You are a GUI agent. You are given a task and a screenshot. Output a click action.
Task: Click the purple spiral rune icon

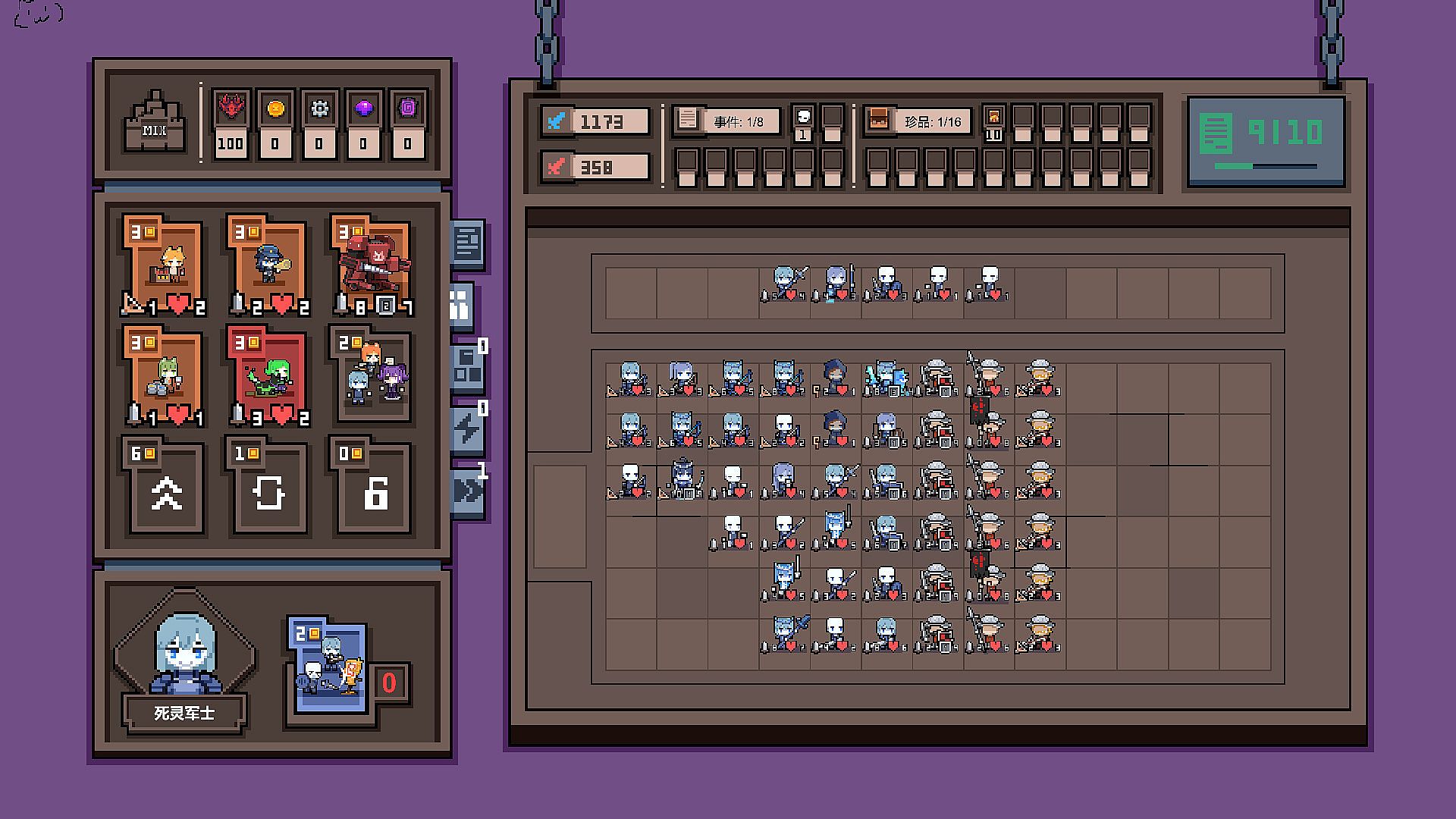(x=408, y=108)
